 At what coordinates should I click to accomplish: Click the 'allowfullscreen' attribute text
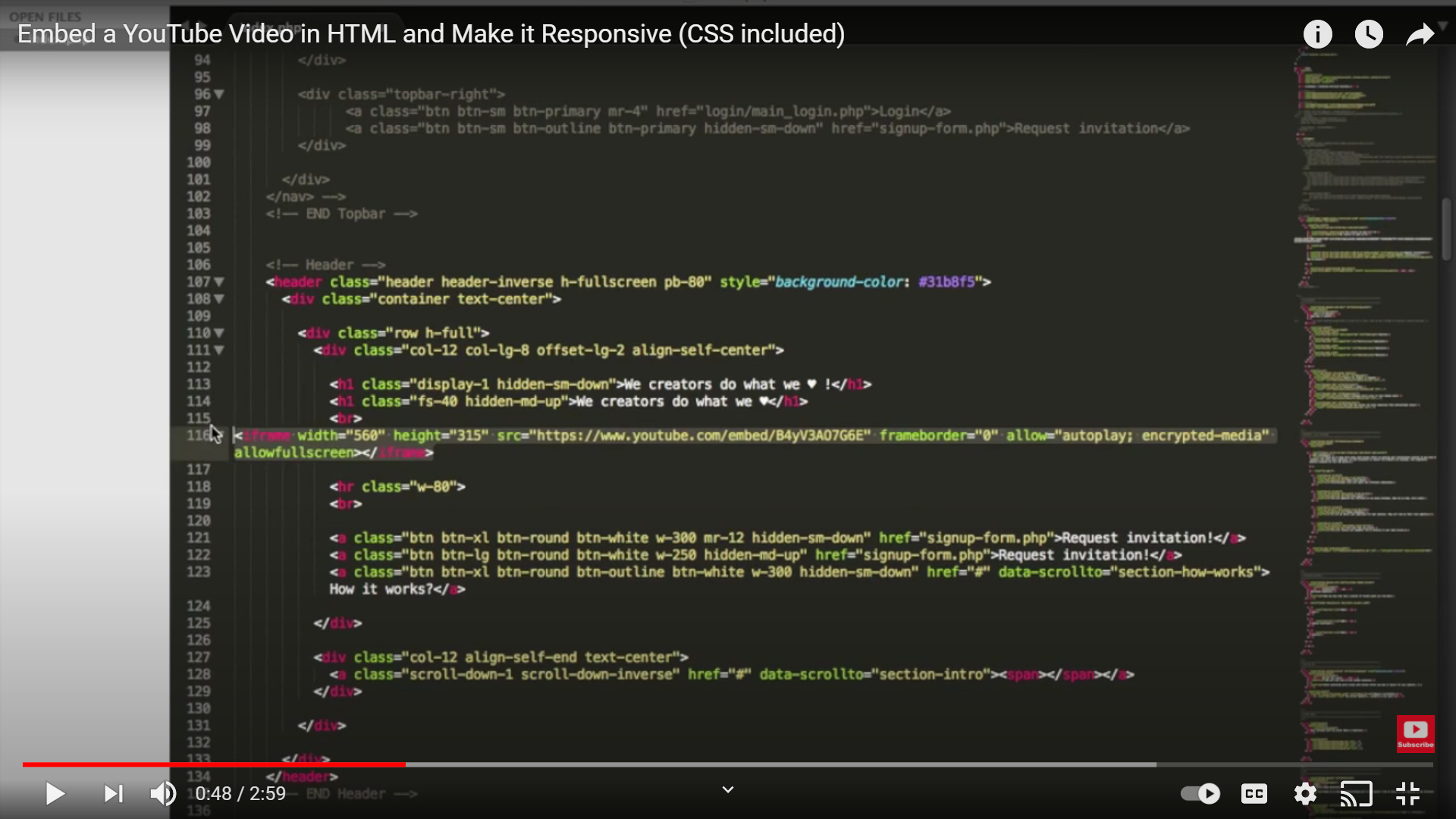tap(294, 453)
